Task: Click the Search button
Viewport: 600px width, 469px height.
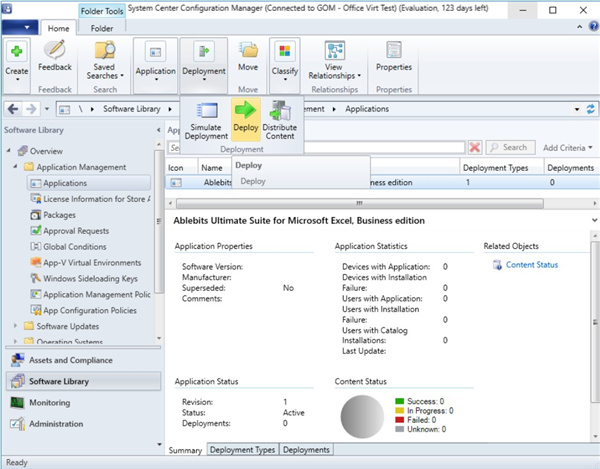Action: [x=510, y=147]
